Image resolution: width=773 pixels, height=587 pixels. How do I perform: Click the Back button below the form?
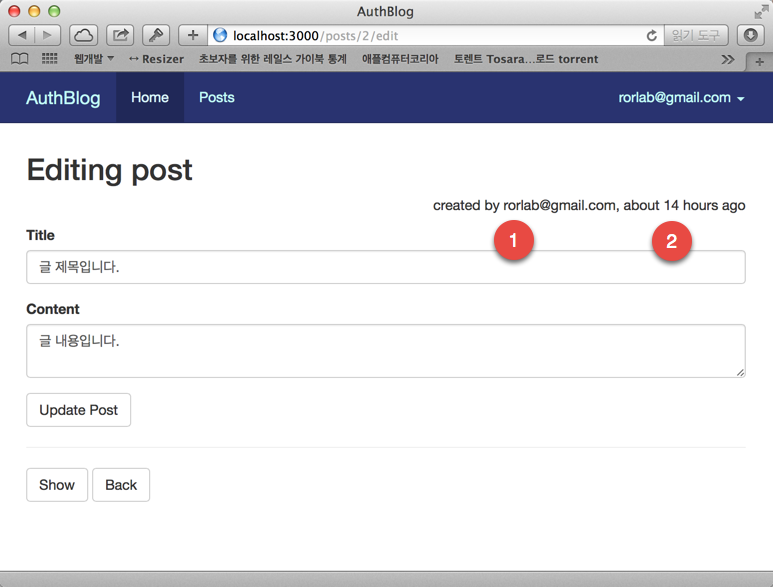coord(121,485)
